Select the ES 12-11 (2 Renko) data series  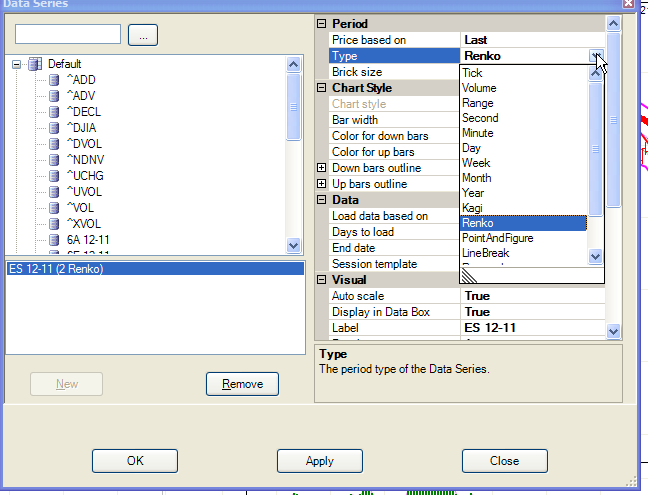pyautogui.click(x=155, y=269)
